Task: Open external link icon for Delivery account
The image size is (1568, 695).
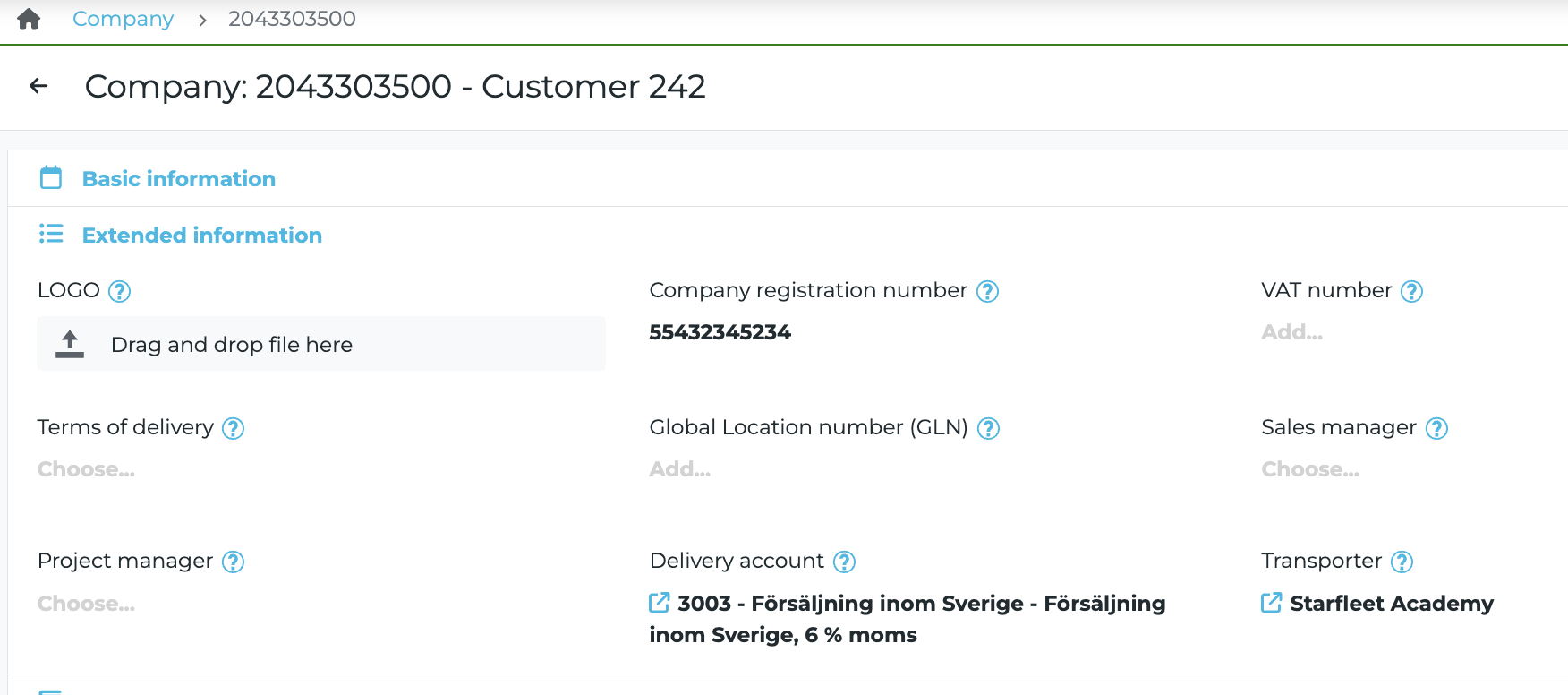Action: click(x=660, y=603)
